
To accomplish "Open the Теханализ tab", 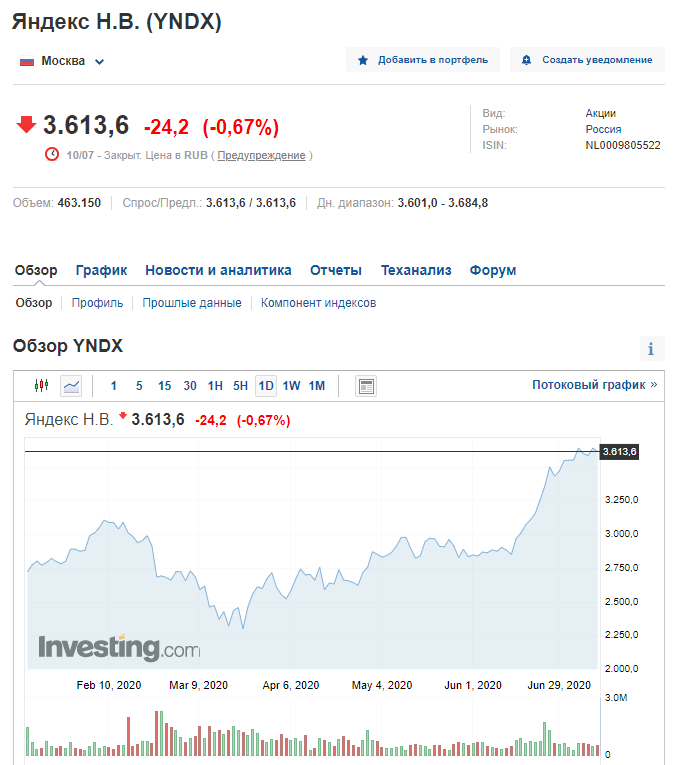I will (416, 270).
